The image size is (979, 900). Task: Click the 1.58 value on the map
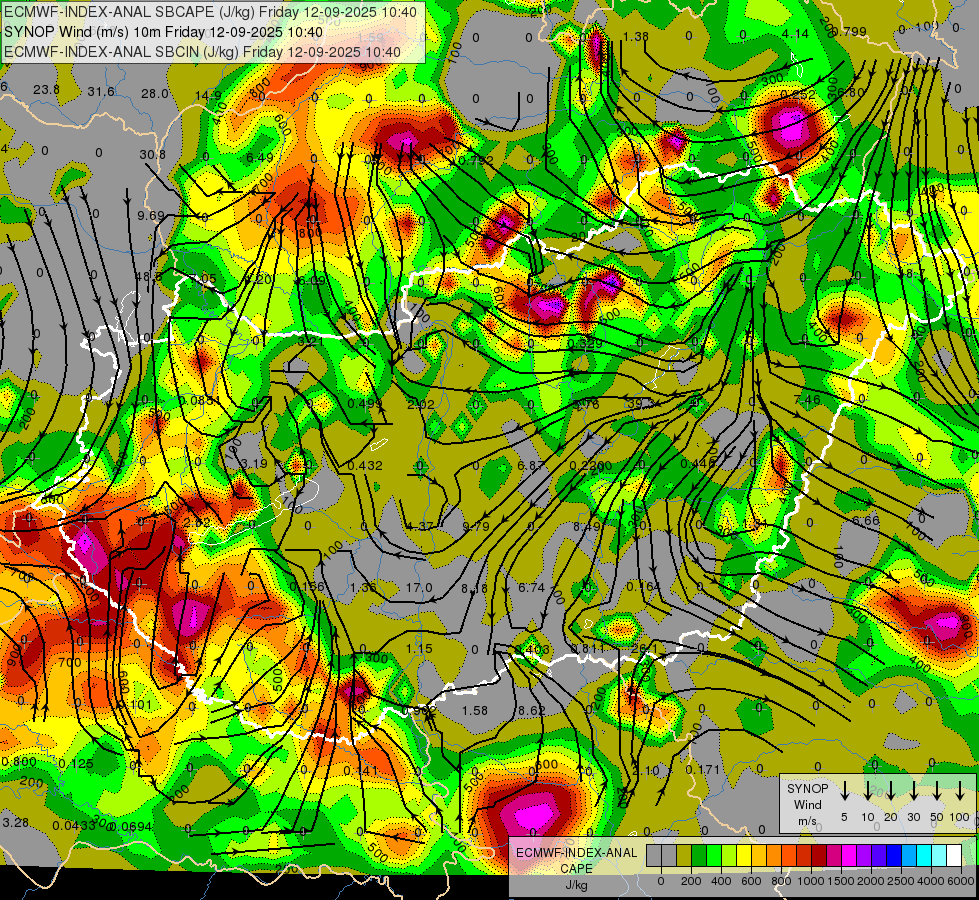pyautogui.click(x=475, y=711)
